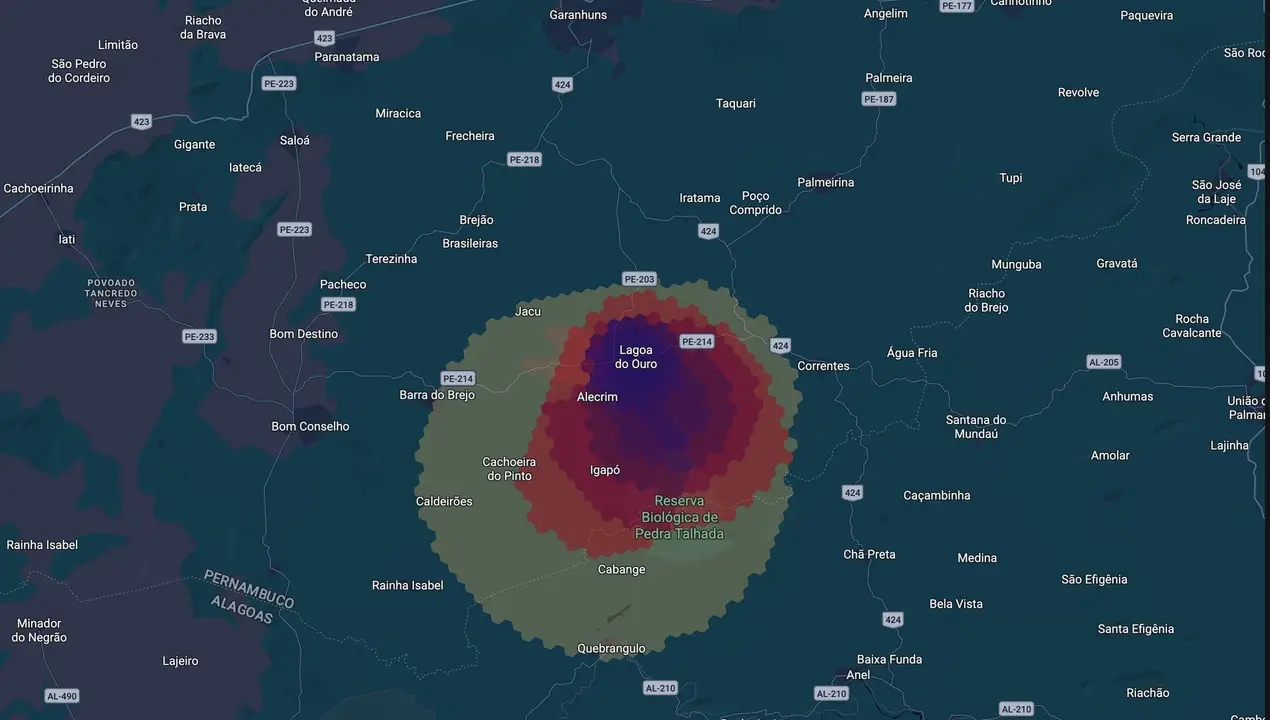Select the Chã Preta label

(x=869, y=554)
